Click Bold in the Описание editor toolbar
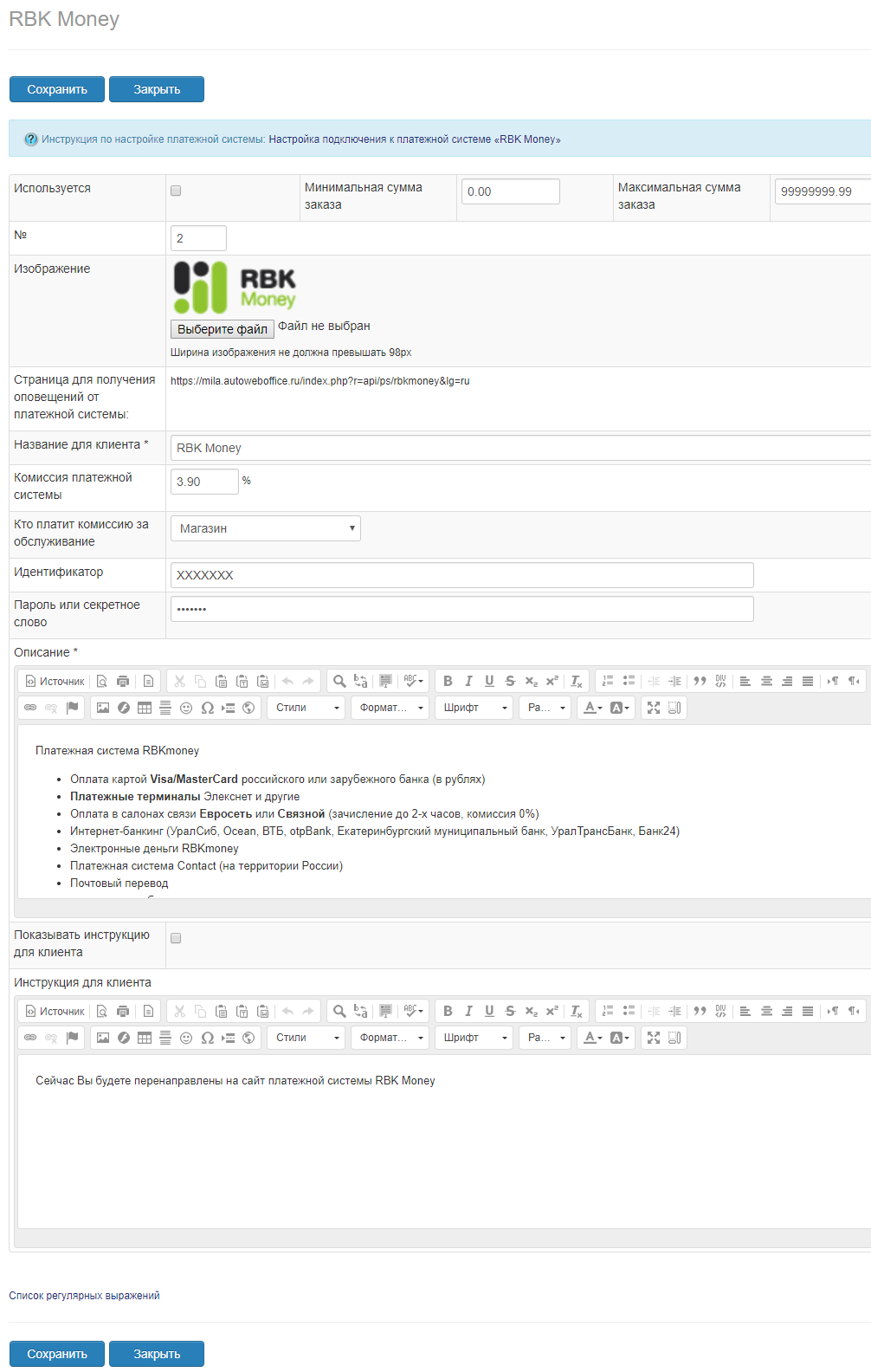This screenshot has height=1372, width=871. [x=448, y=681]
